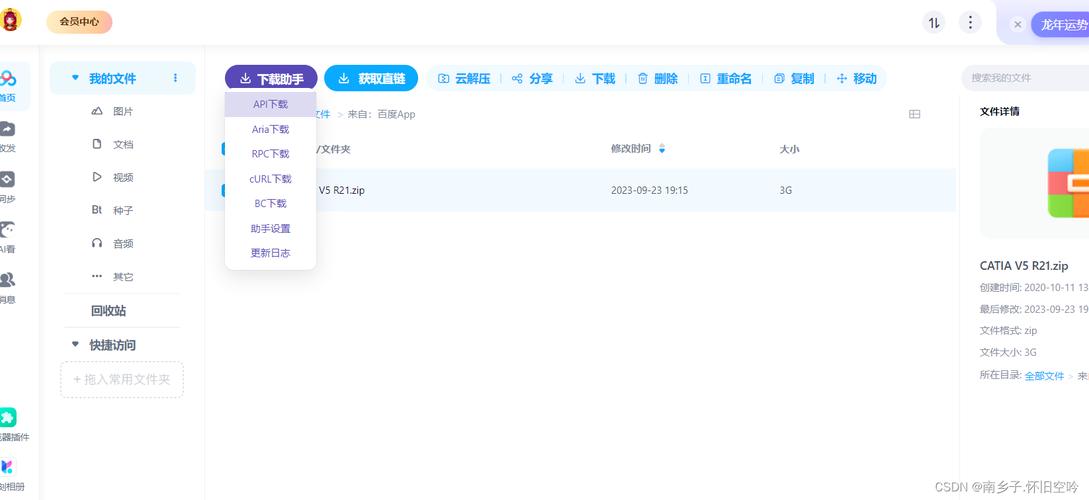This screenshot has width=1089, height=500.
Task: Click the 删除 trash toolbar button
Action: pos(657,79)
